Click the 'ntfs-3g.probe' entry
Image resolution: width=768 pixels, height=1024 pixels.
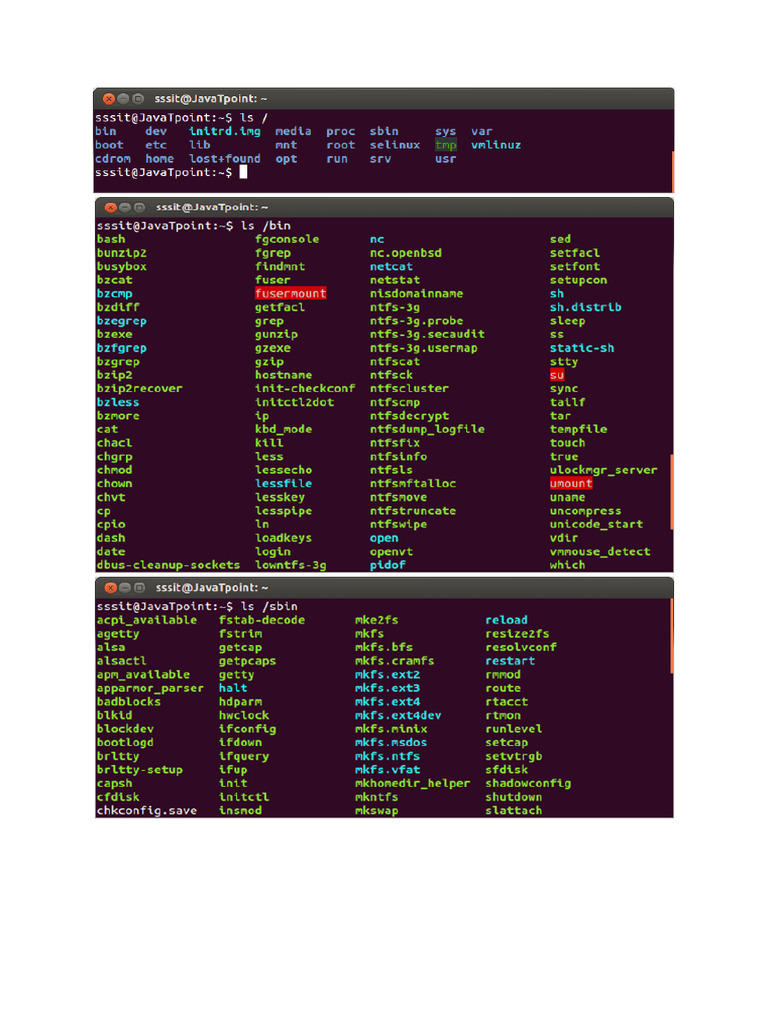(417, 321)
